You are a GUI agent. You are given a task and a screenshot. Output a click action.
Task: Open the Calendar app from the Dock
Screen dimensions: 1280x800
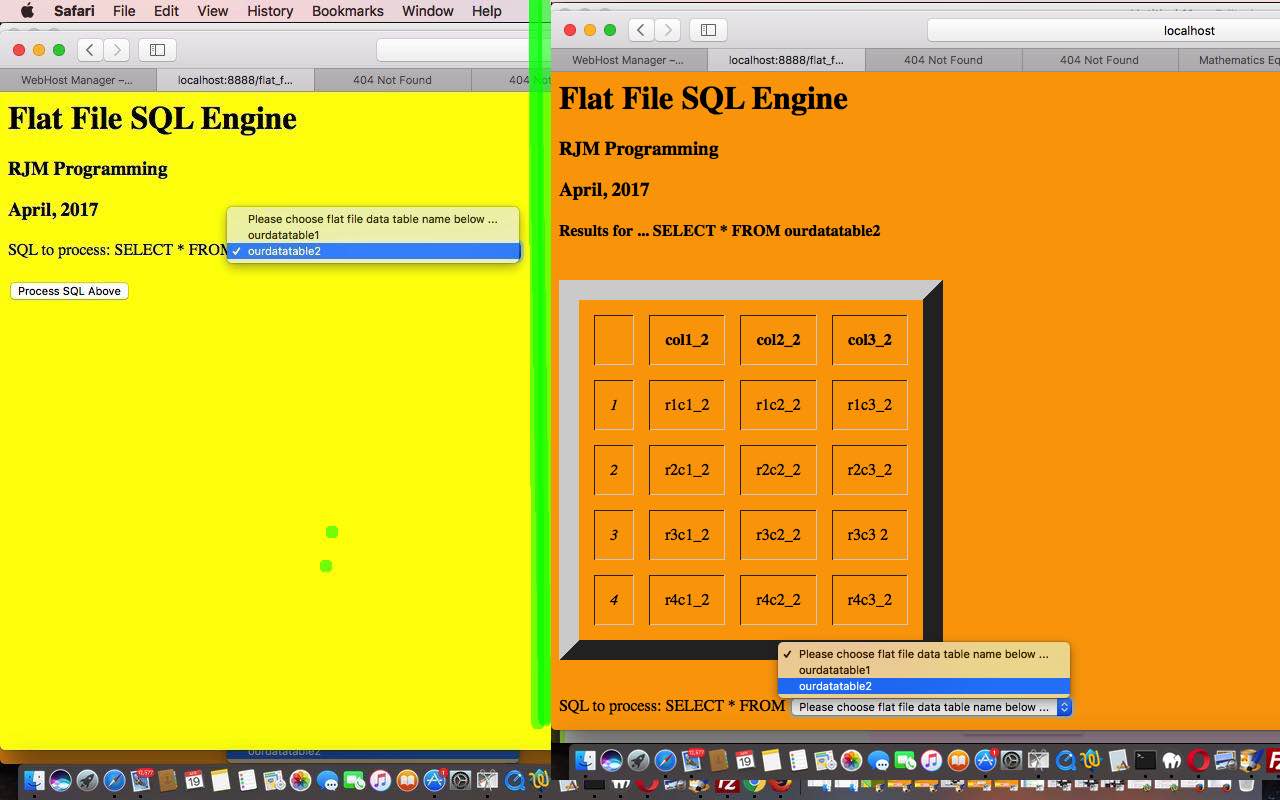point(744,763)
